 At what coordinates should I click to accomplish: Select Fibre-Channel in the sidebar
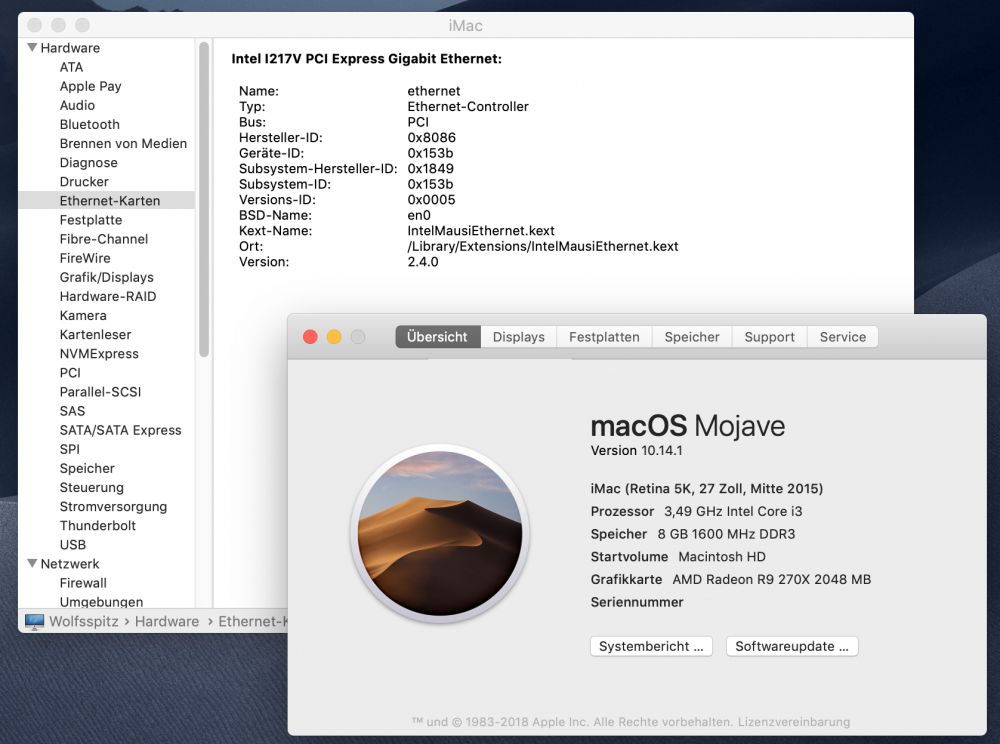coord(104,239)
